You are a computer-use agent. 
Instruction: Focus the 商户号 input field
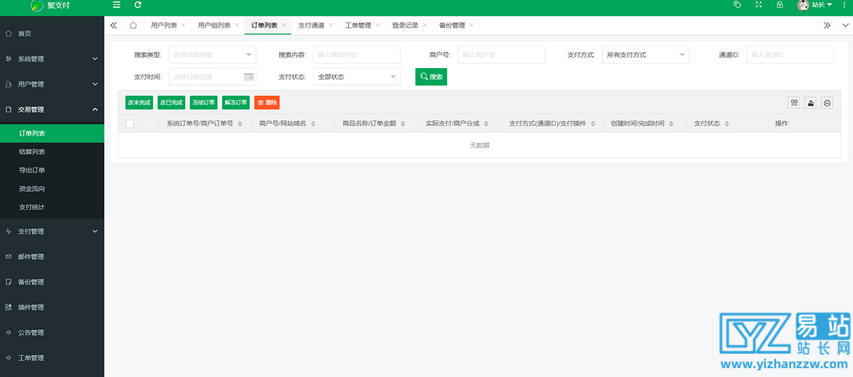point(502,55)
